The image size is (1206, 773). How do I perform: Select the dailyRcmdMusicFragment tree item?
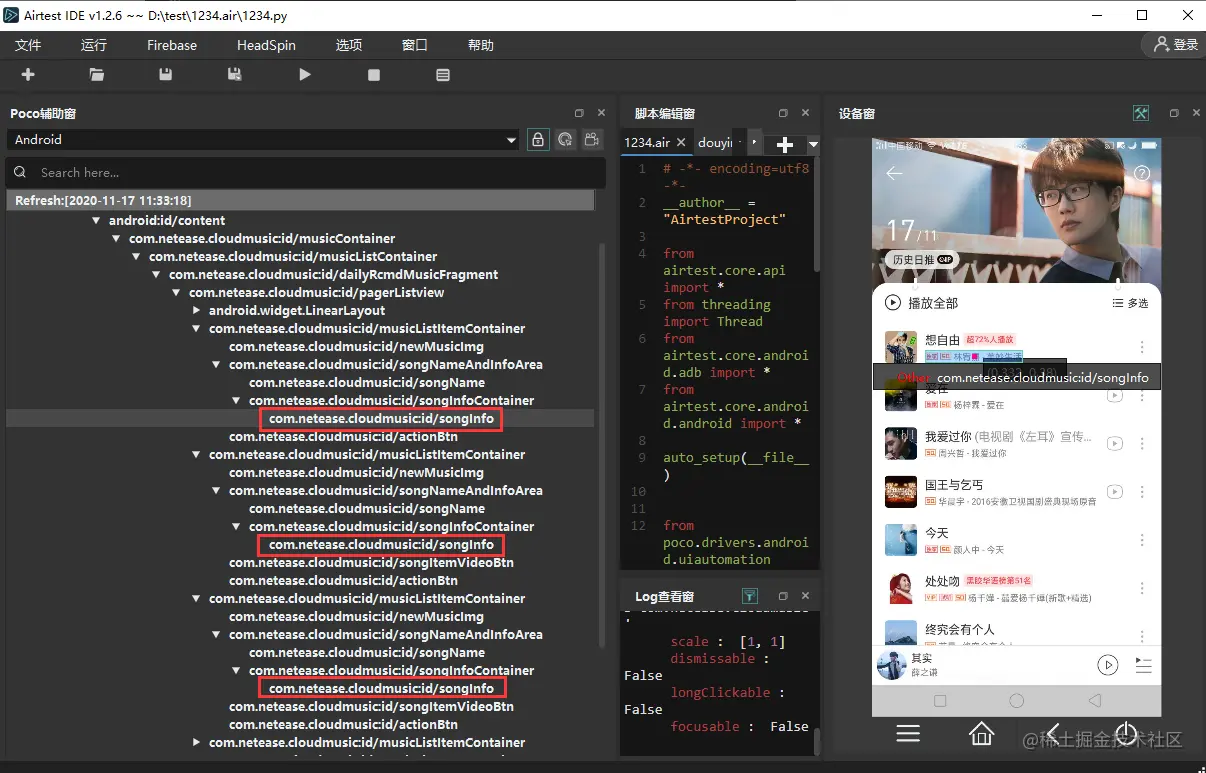click(x=333, y=275)
